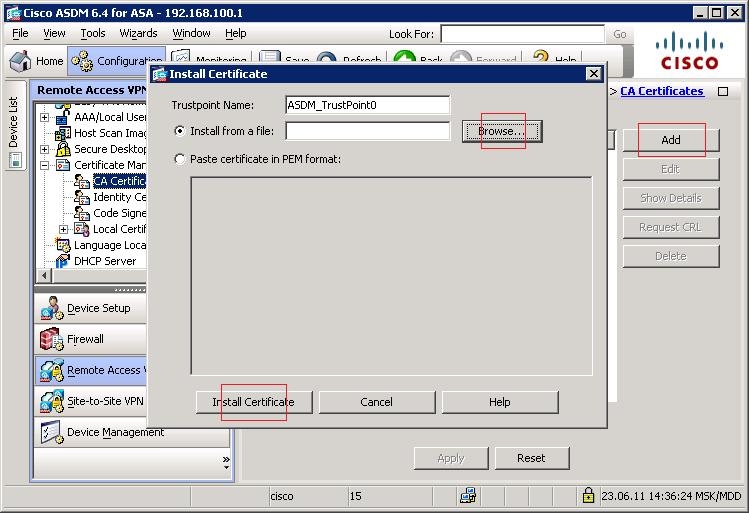The image size is (749, 513).
Task: Select Install from a file radio button
Action: click(x=180, y=131)
